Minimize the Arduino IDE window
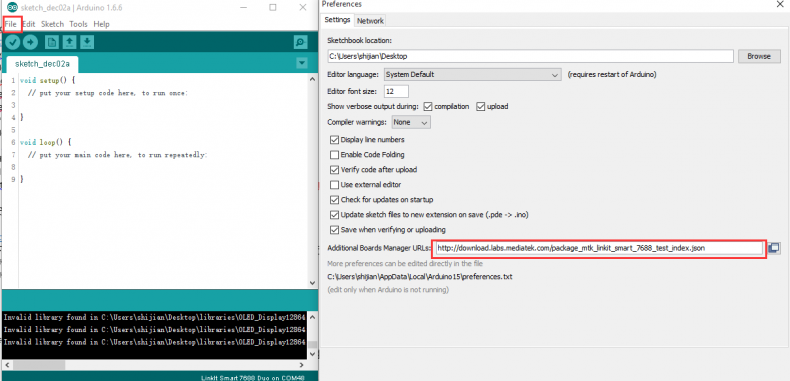Screen dimensions: 790x381 tap(243, 8)
